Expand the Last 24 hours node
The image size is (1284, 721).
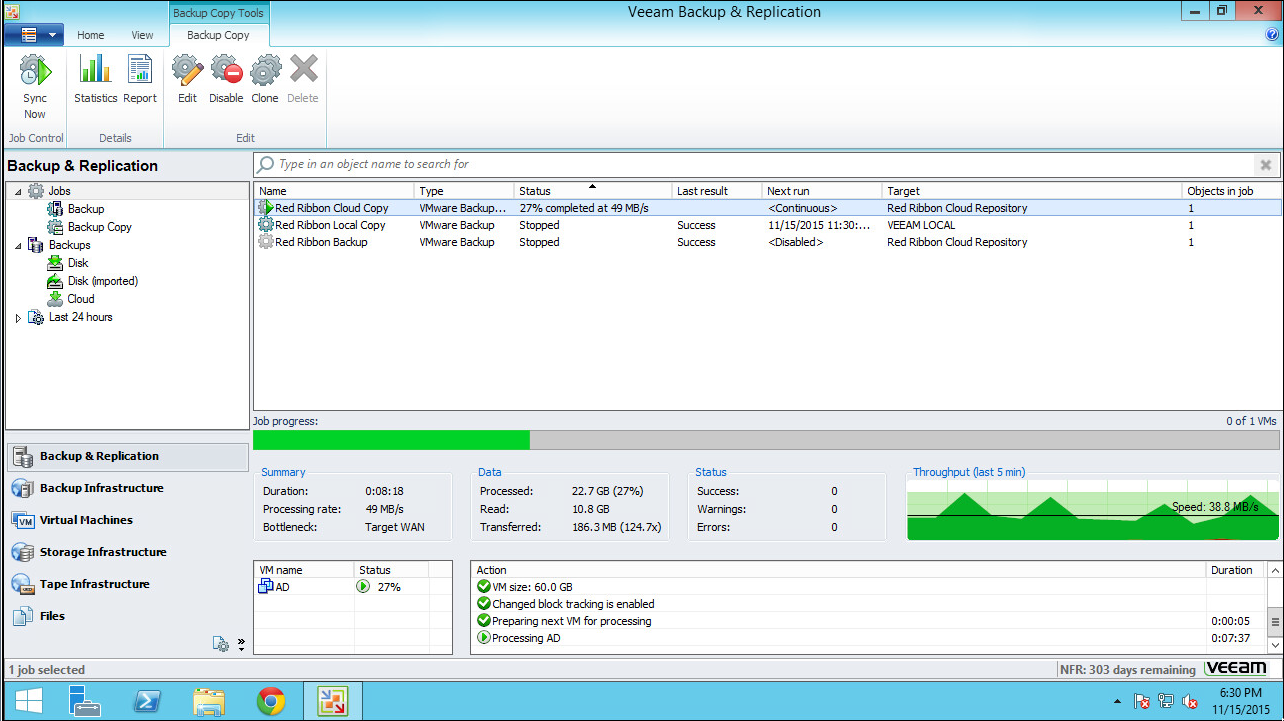[18, 318]
